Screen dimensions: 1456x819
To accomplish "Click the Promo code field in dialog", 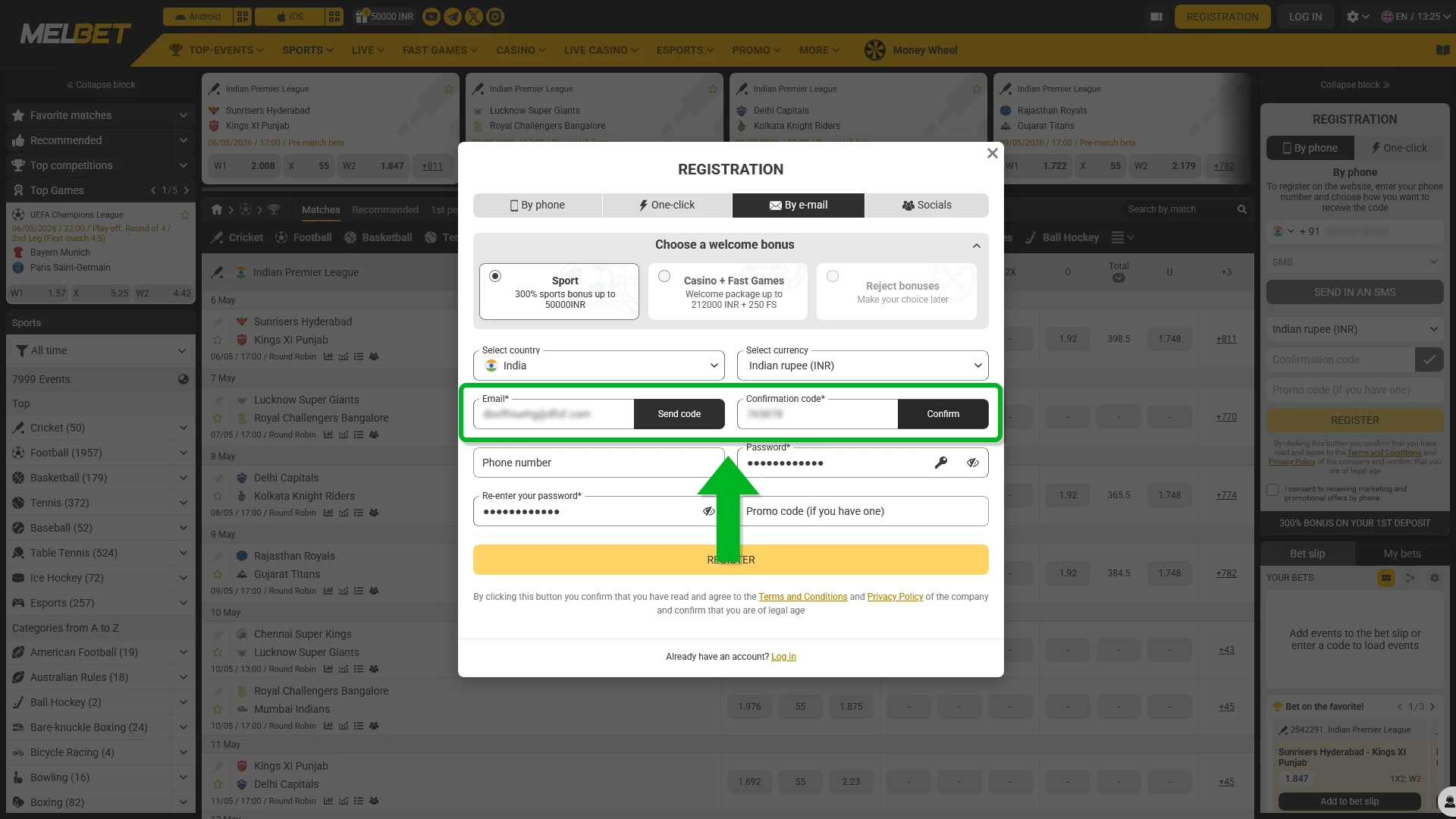I will click(x=863, y=511).
